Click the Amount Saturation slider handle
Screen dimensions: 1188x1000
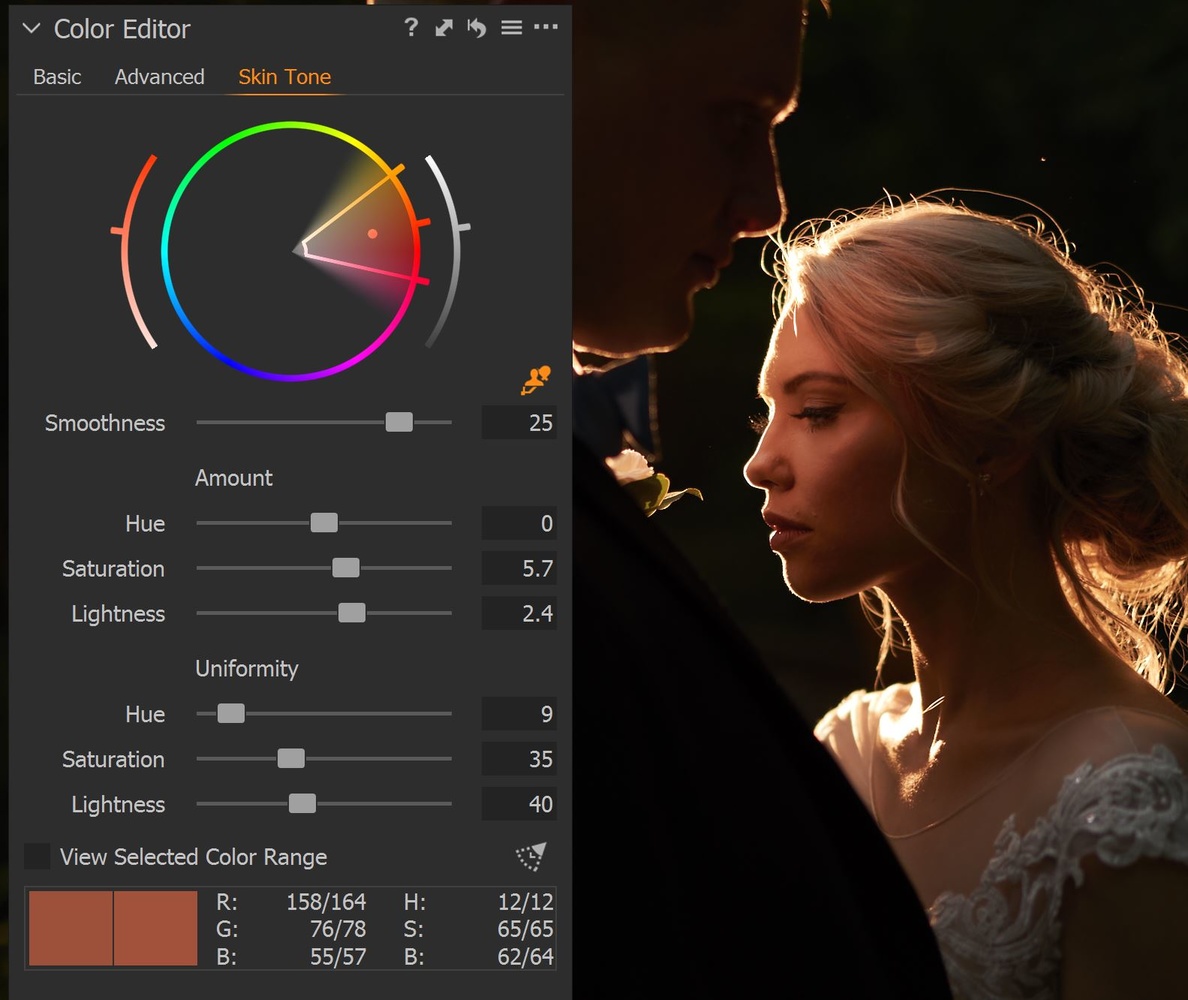coord(346,567)
